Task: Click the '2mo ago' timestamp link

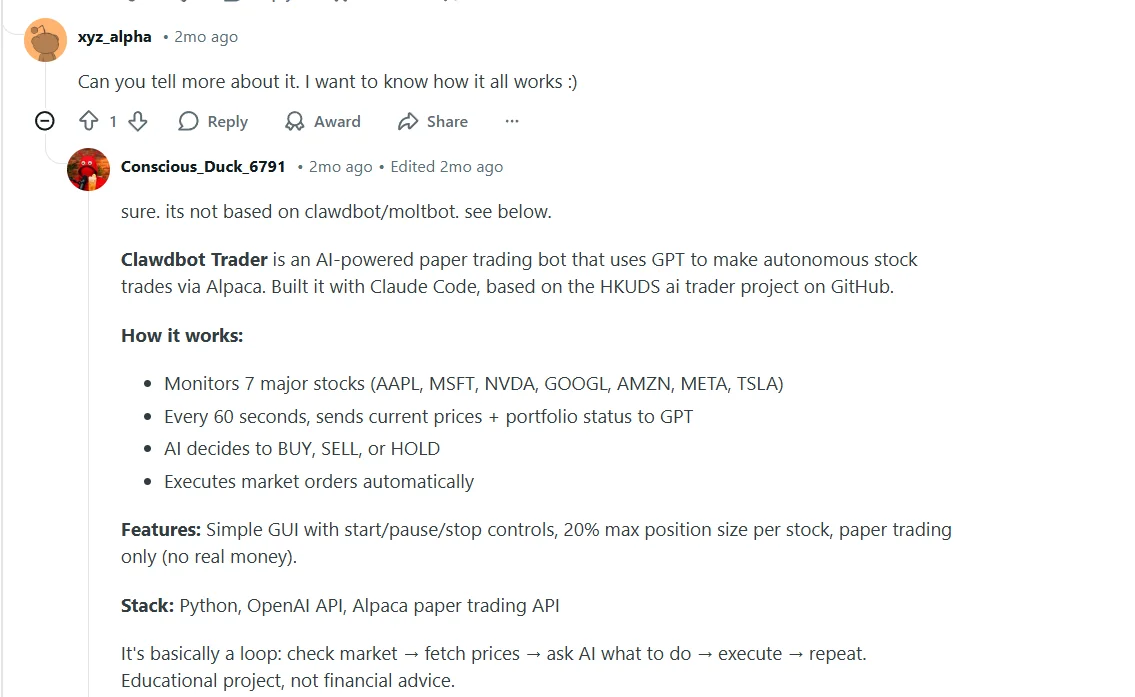Action: click(x=206, y=37)
